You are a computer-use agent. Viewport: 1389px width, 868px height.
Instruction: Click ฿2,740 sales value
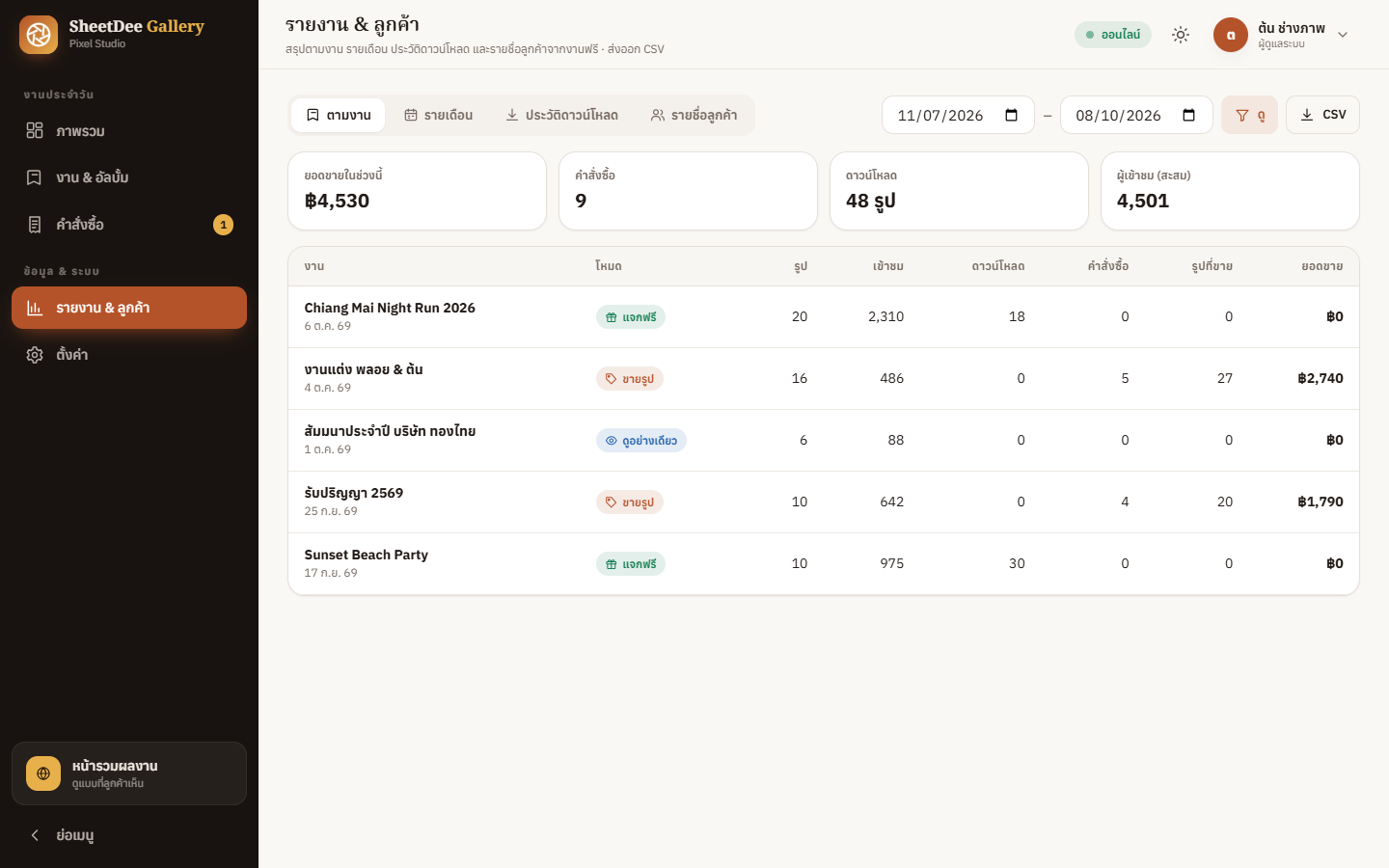click(x=1321, y=378)
